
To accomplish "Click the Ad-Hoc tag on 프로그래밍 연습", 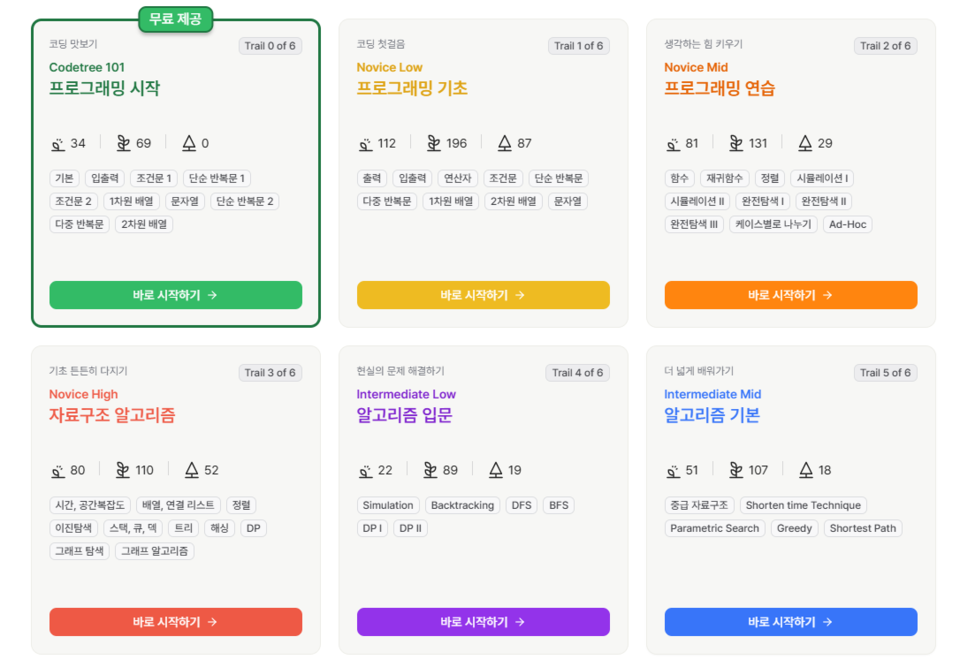I will [847, 224].
